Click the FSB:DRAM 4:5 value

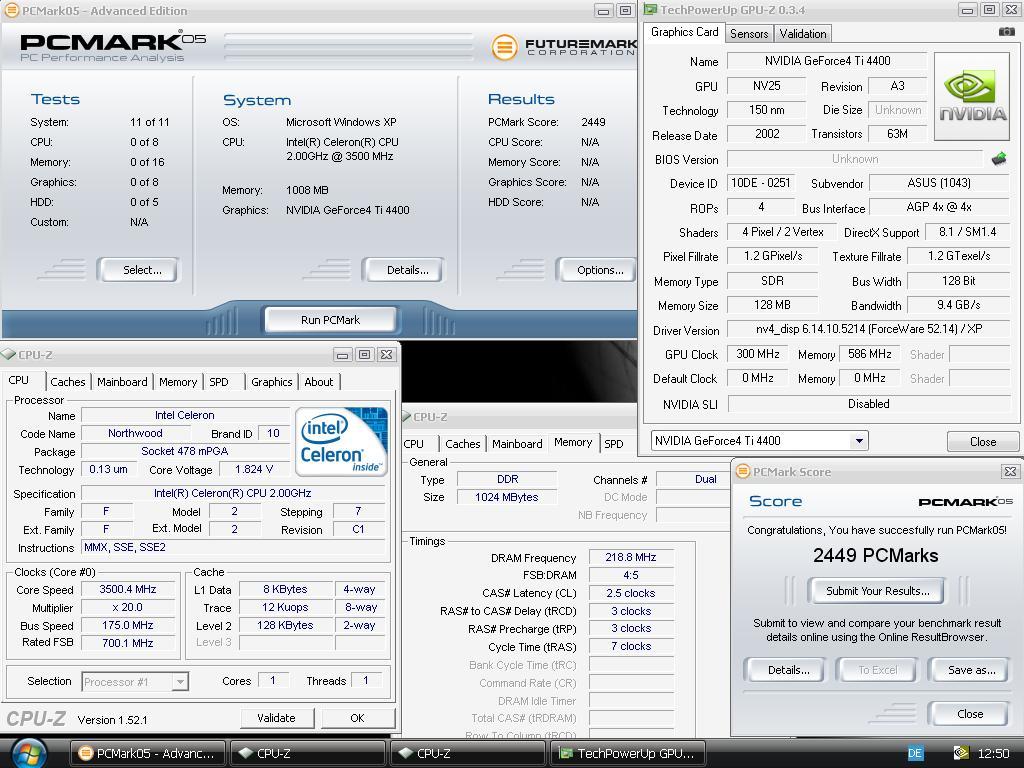[631, 575]
